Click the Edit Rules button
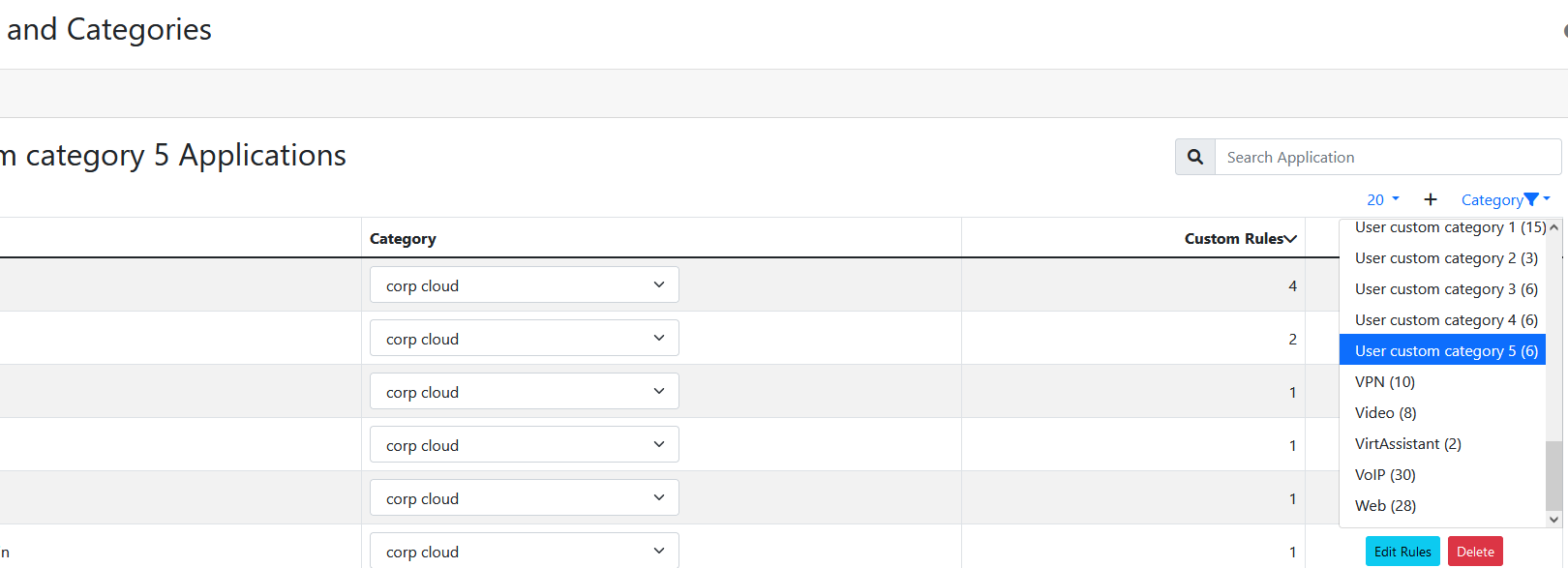The height and width of the screenshot is (568, 1568). pyautogui.click(x=1402, y=551)
